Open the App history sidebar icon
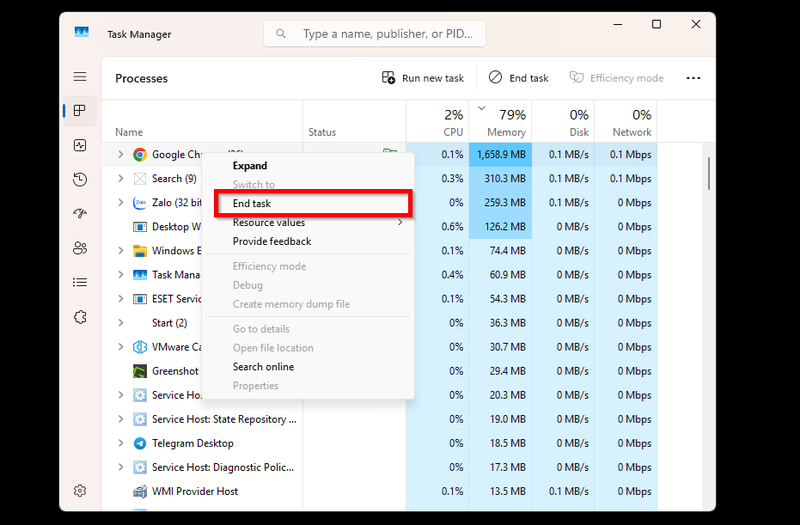The width and height of the screenshot is (800, 525). point(80,179)
